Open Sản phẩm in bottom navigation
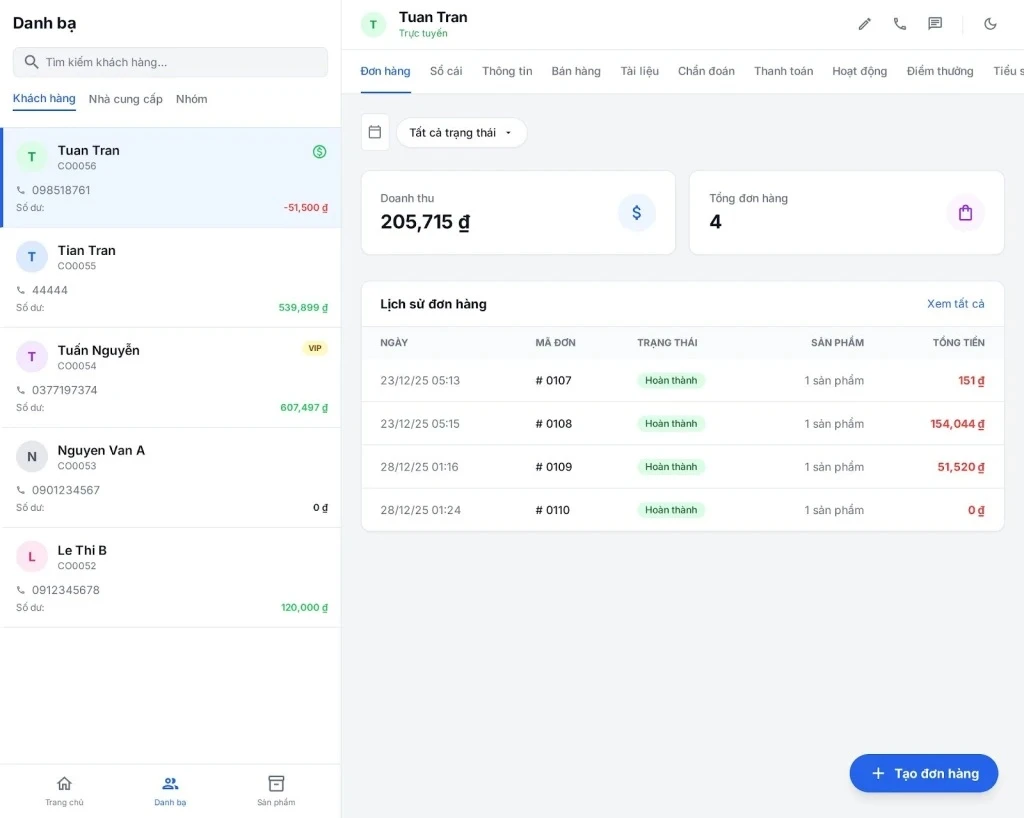Viewport: 1024px width, 818px height. coord(276,789)
